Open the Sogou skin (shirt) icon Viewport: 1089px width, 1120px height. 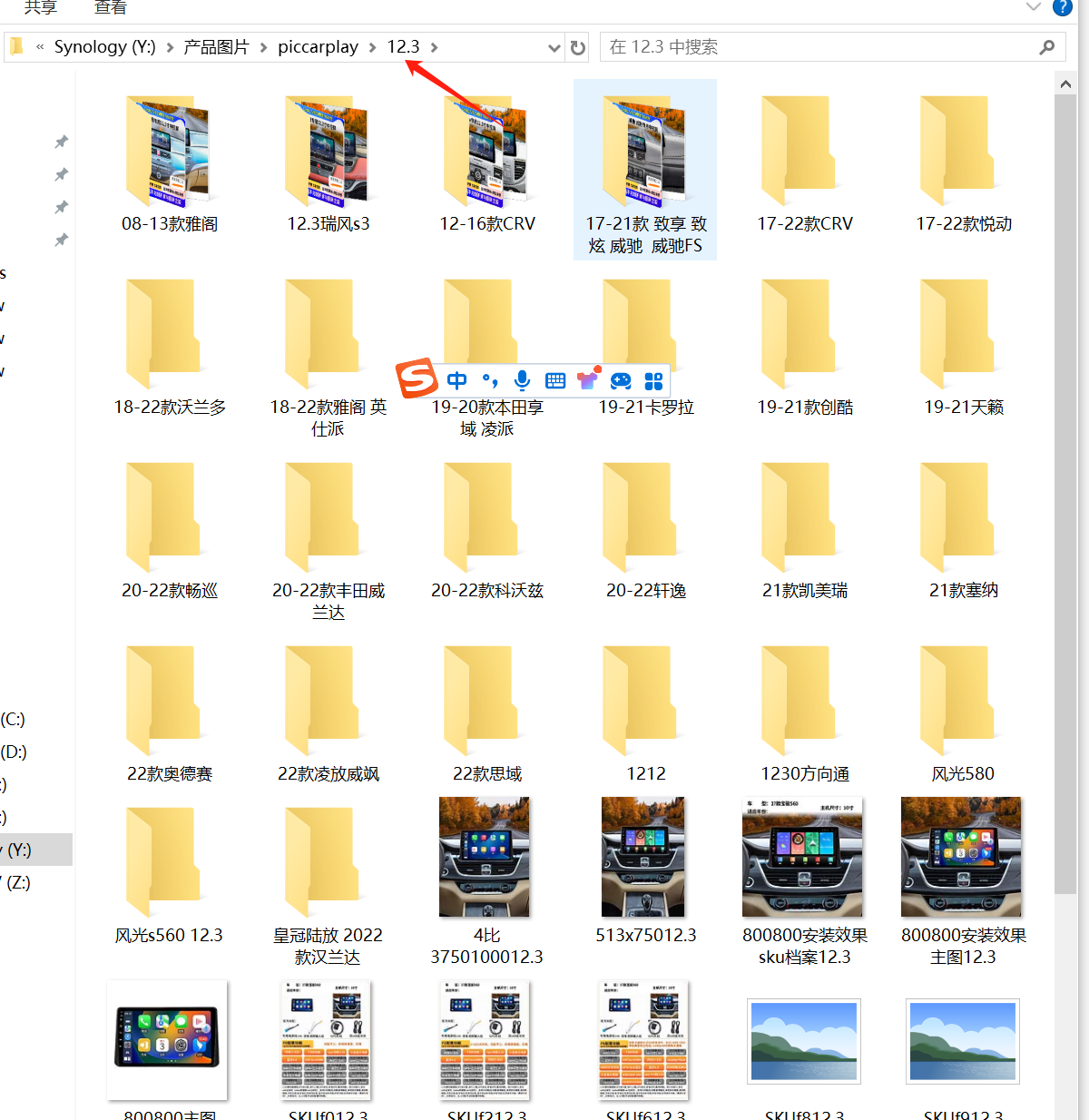[588, 379]
